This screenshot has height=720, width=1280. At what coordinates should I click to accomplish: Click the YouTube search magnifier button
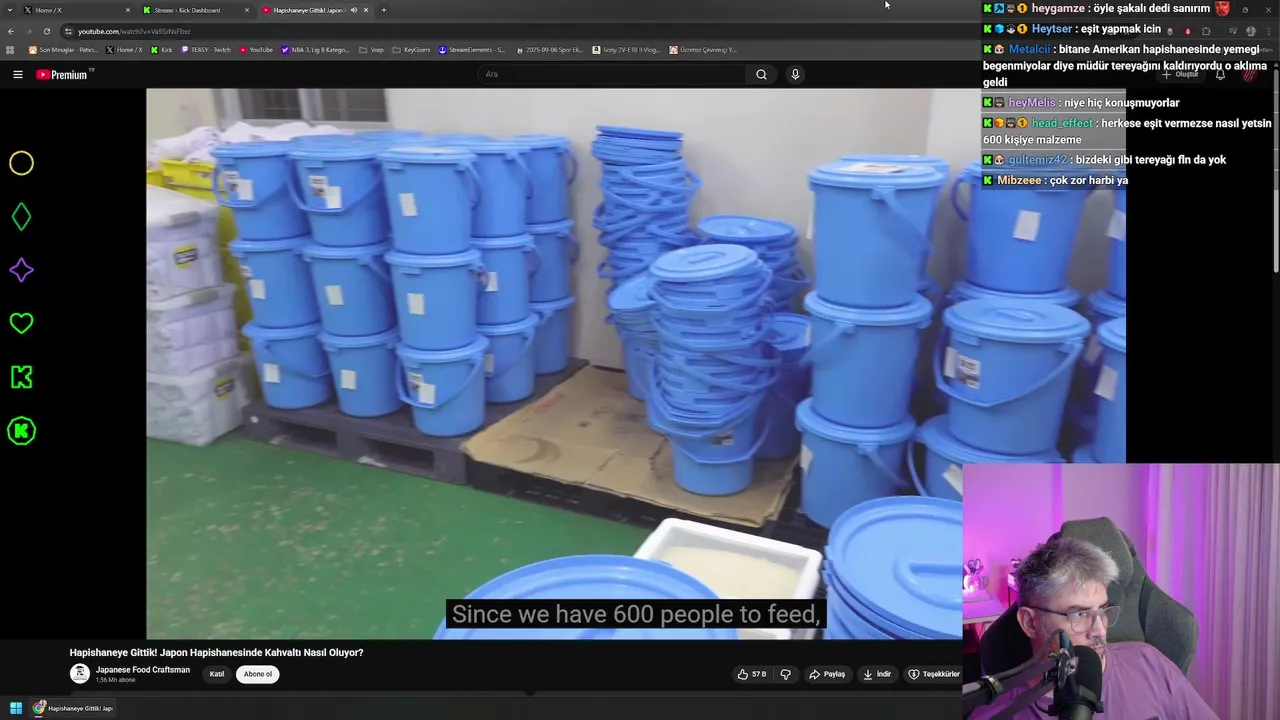pyautogui.click(x=761, y=74)
